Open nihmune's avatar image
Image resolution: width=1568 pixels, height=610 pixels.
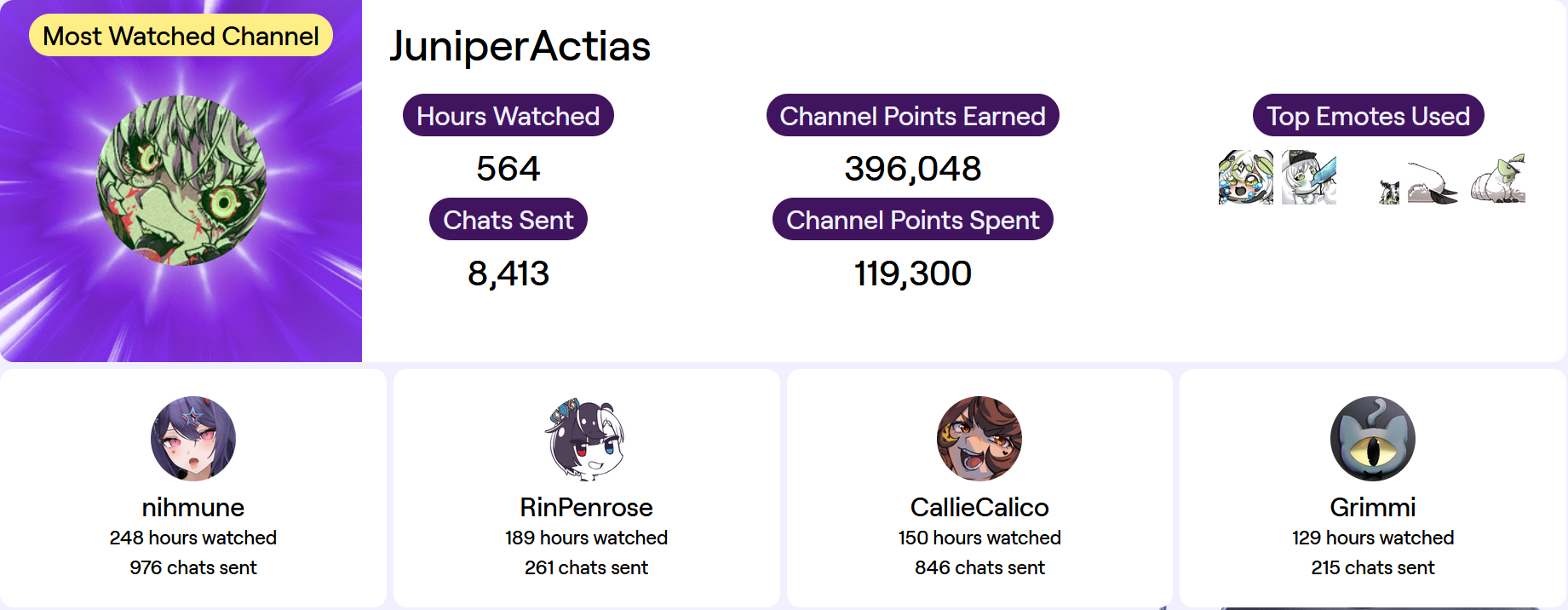tap(193, 439)
